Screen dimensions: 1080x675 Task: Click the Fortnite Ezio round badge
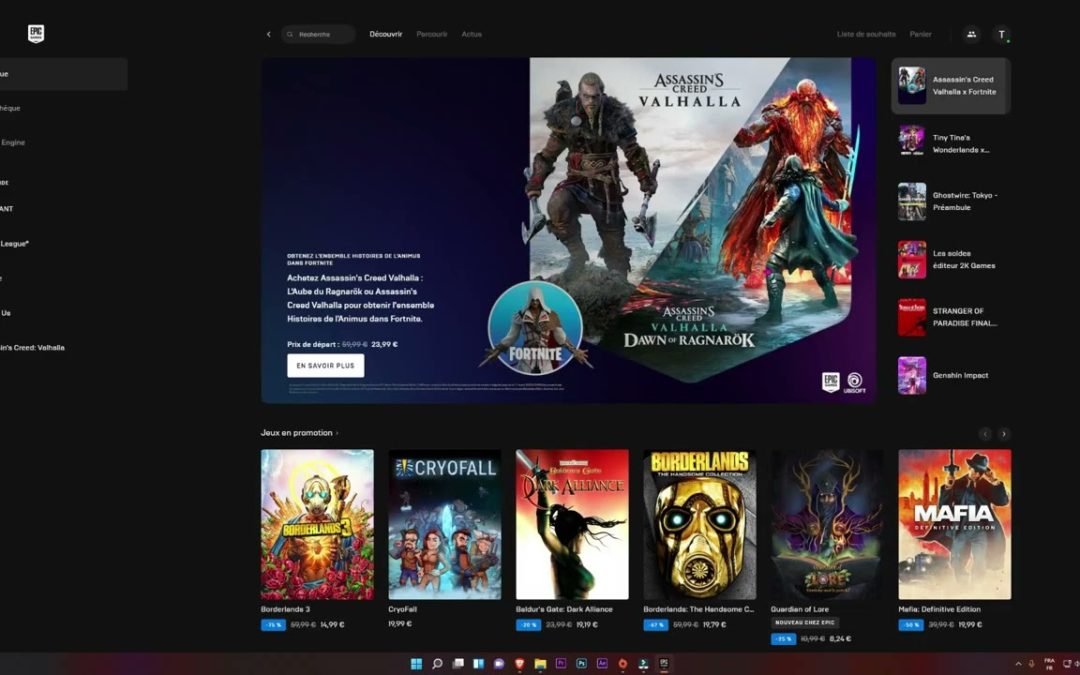click(x=535, y=327)
